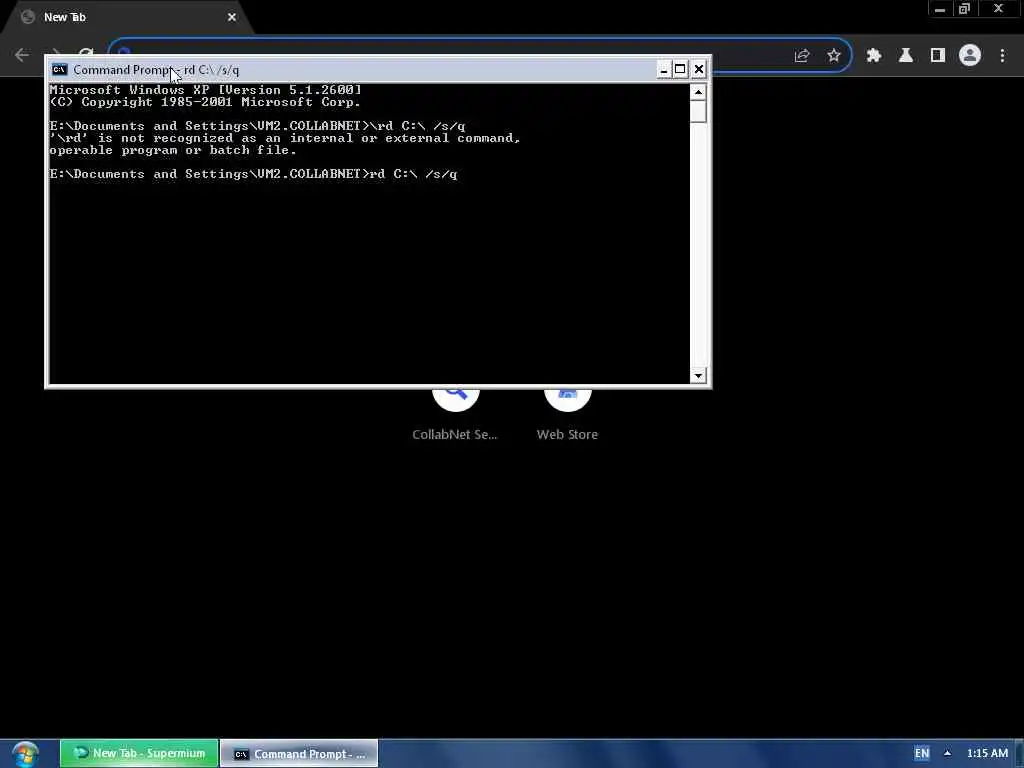The height and width of the screenshot is (768, 1024).
Task: Click the Command Prompt scroll up arrow
Action: pyautogui.click(x=698, y=92)
